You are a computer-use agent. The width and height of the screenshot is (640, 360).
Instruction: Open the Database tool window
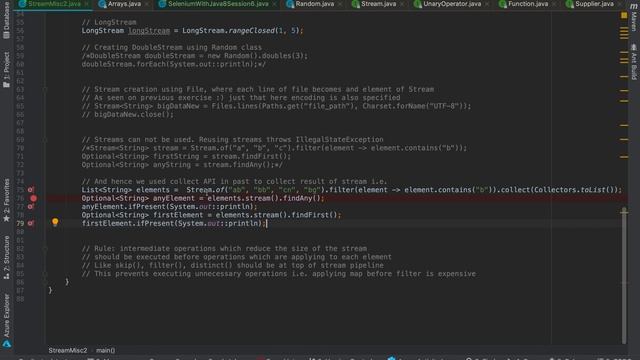6,21
